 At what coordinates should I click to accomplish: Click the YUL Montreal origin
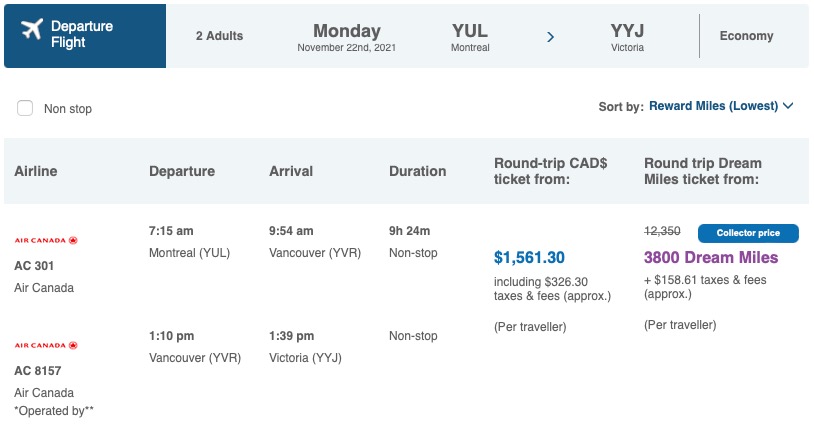coord(470,37)
